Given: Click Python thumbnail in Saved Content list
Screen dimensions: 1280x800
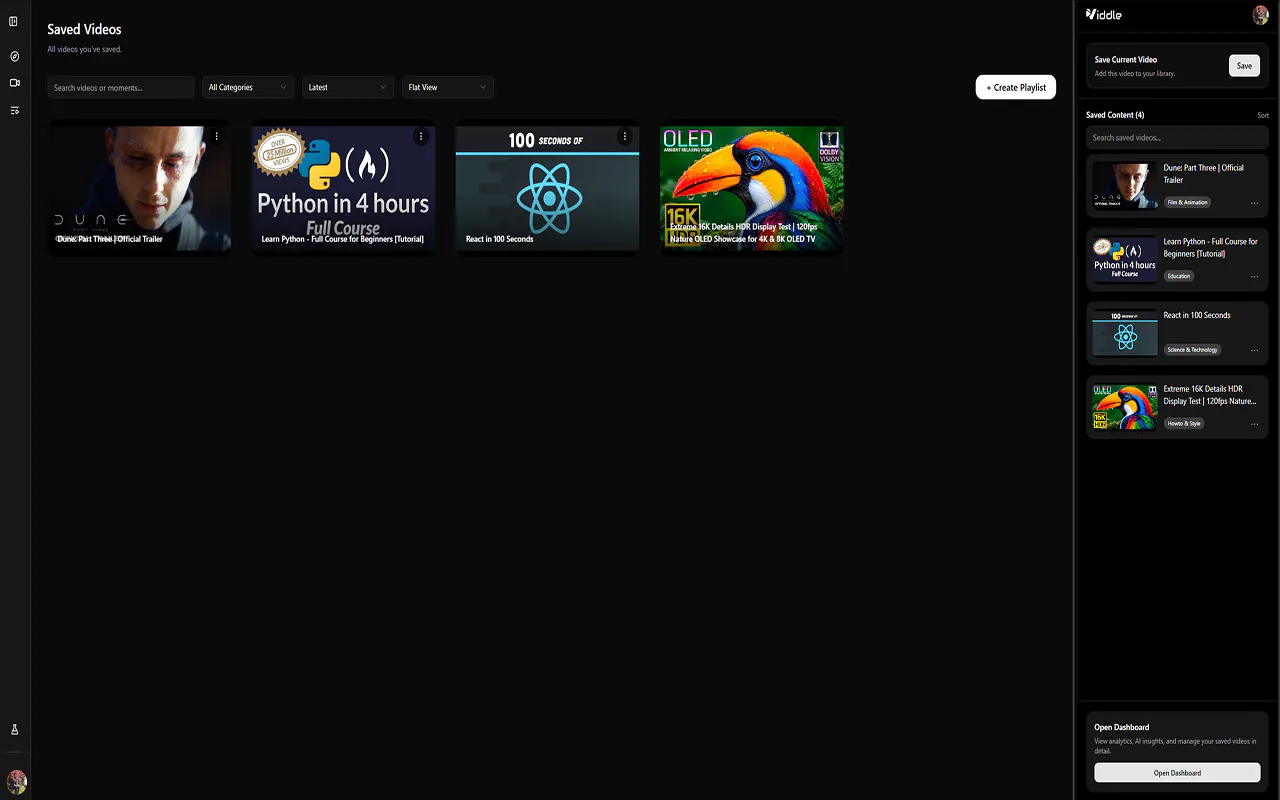Looking at the screenshot, I should [1125, 259].
